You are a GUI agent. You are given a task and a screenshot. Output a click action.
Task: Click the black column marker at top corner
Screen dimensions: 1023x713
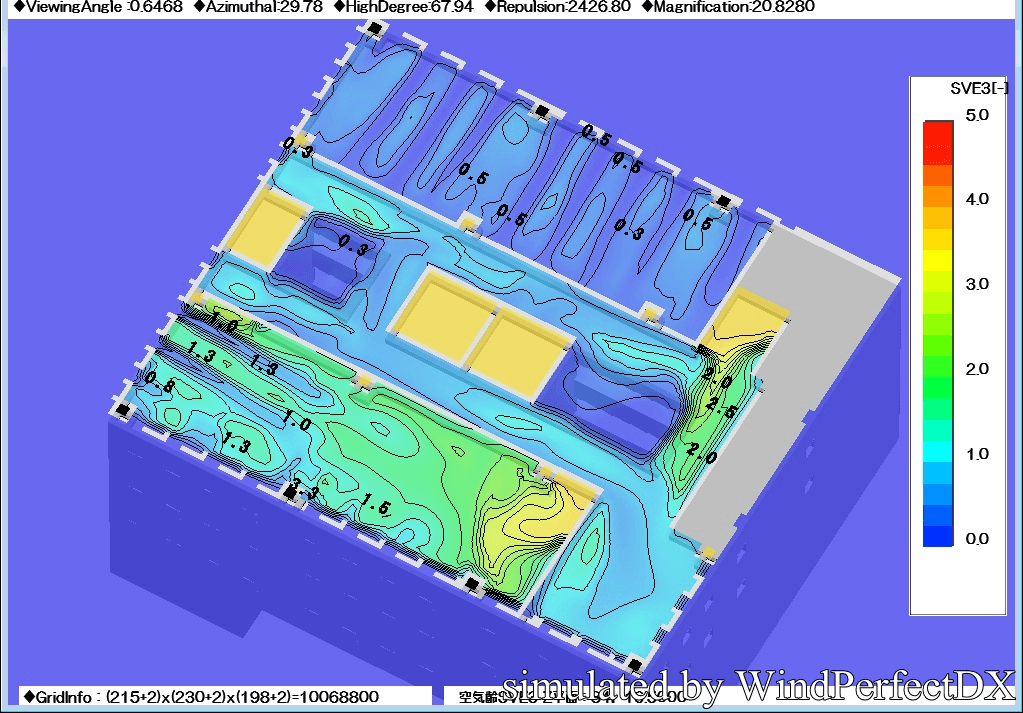pos(374,30)
